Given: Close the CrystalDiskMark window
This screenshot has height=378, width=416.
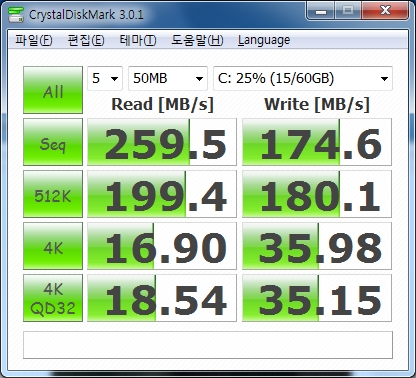Looking at the screenshot, I should coord(385,11).
